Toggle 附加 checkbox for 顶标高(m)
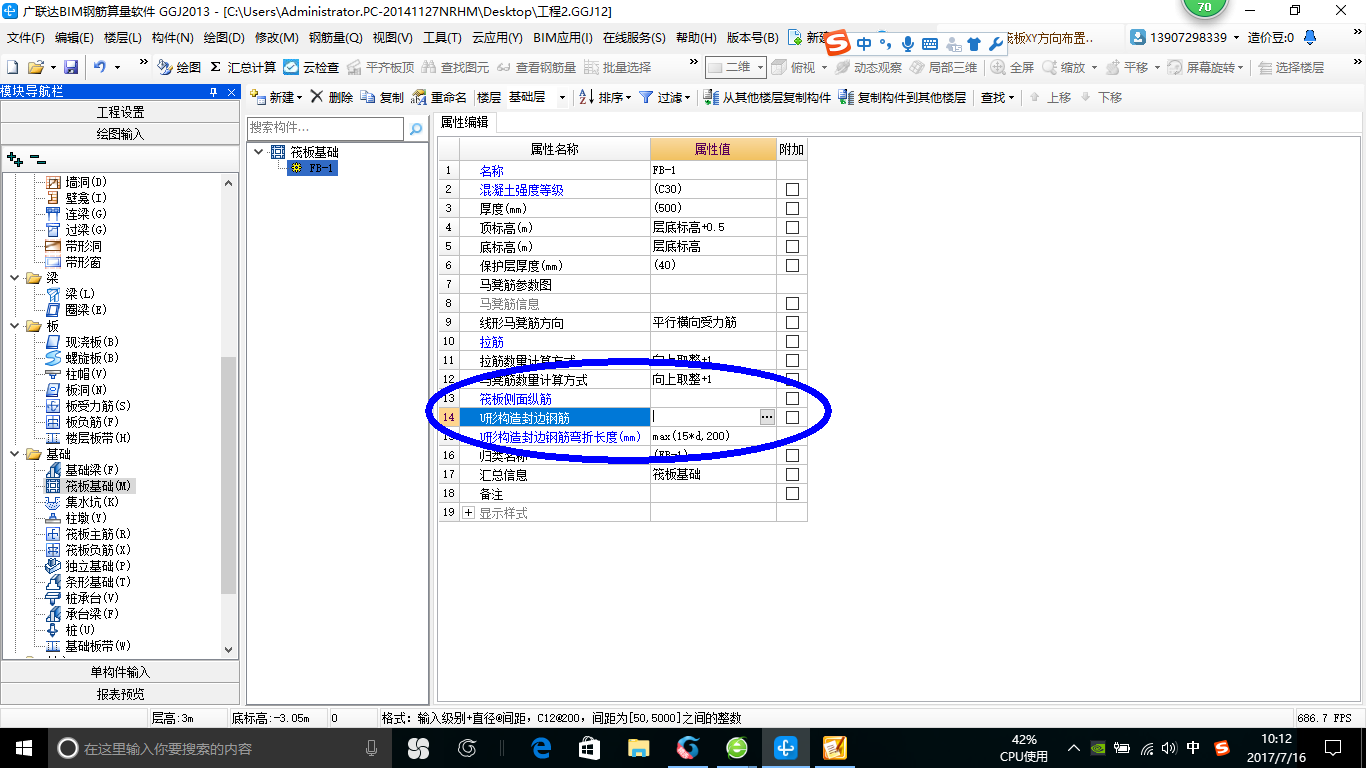The width and height of the screenshot is (1366, 768). pos(792,228)
